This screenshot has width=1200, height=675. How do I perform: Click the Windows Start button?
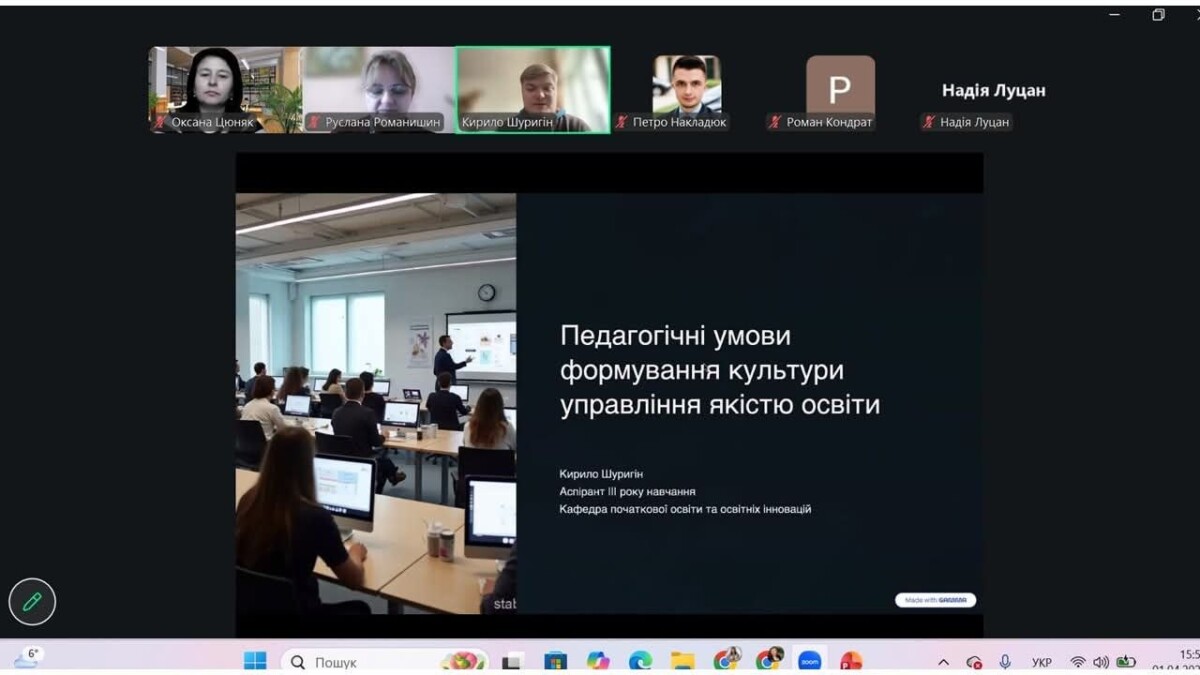pyautogui.click(x=256, y=661)
